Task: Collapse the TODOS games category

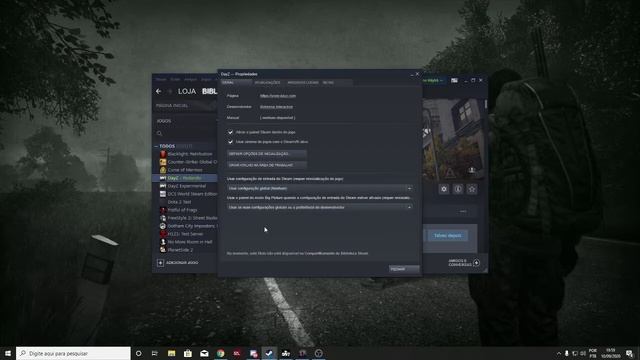Action: point(156,146)
